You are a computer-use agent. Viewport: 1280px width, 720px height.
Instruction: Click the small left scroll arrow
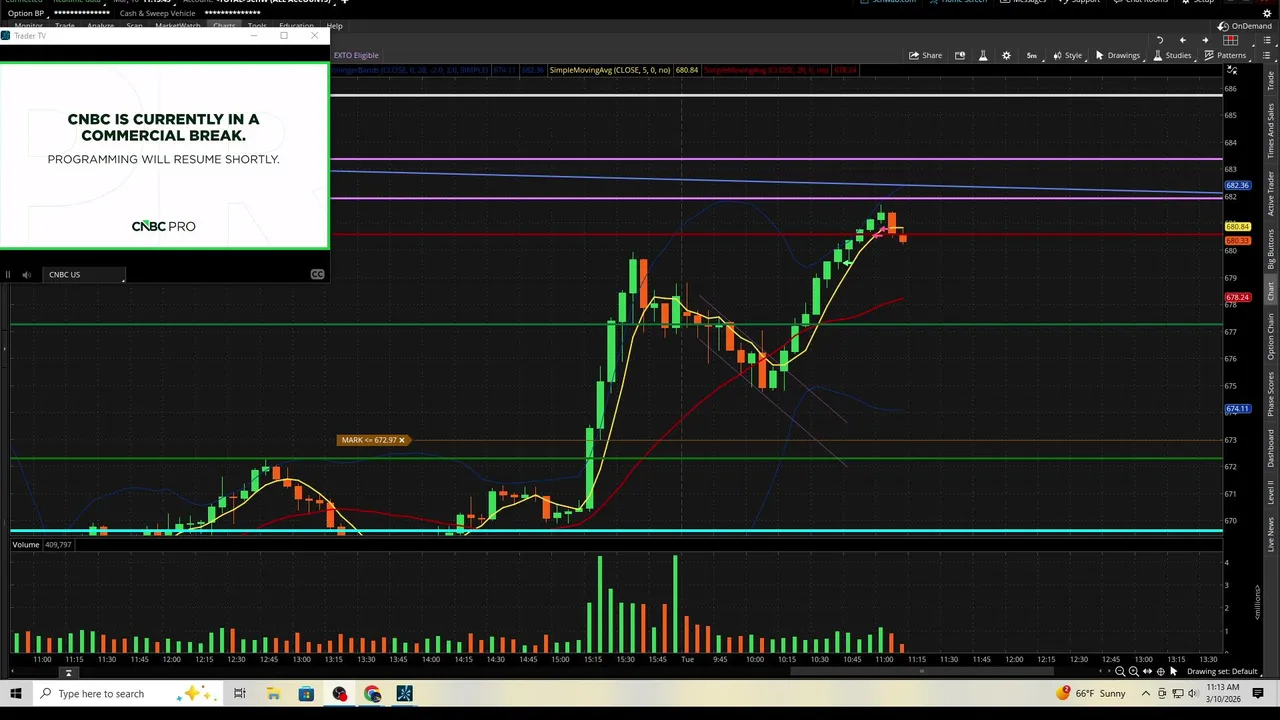(x=1101, y=671)
